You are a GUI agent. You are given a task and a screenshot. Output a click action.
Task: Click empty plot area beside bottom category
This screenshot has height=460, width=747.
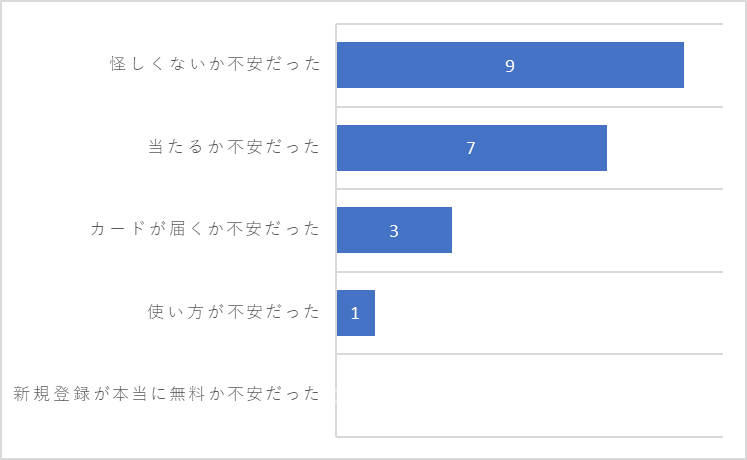(x=530, y=395)
